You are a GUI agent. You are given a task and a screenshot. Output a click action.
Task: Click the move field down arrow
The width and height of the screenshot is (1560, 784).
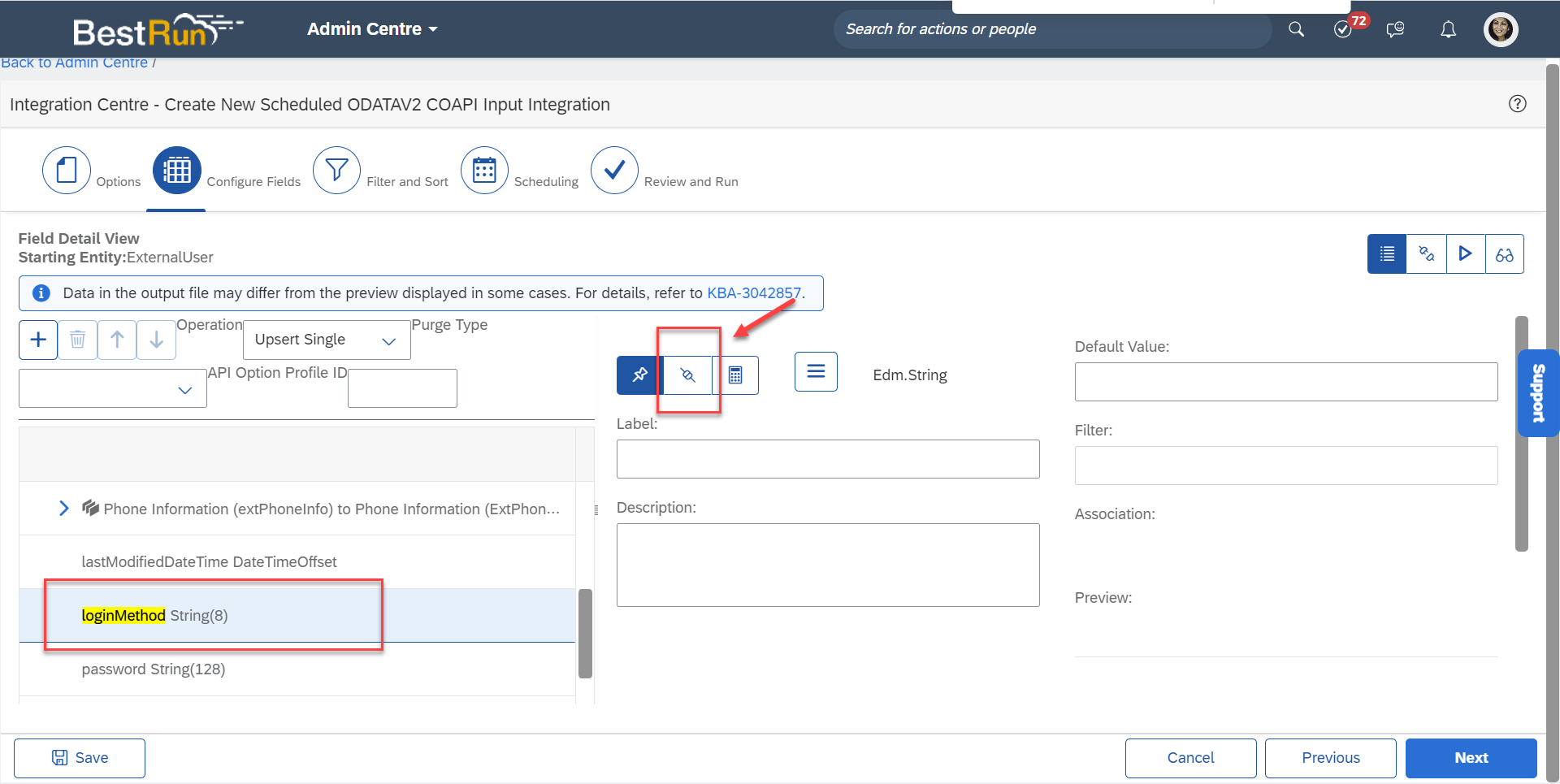157,340
